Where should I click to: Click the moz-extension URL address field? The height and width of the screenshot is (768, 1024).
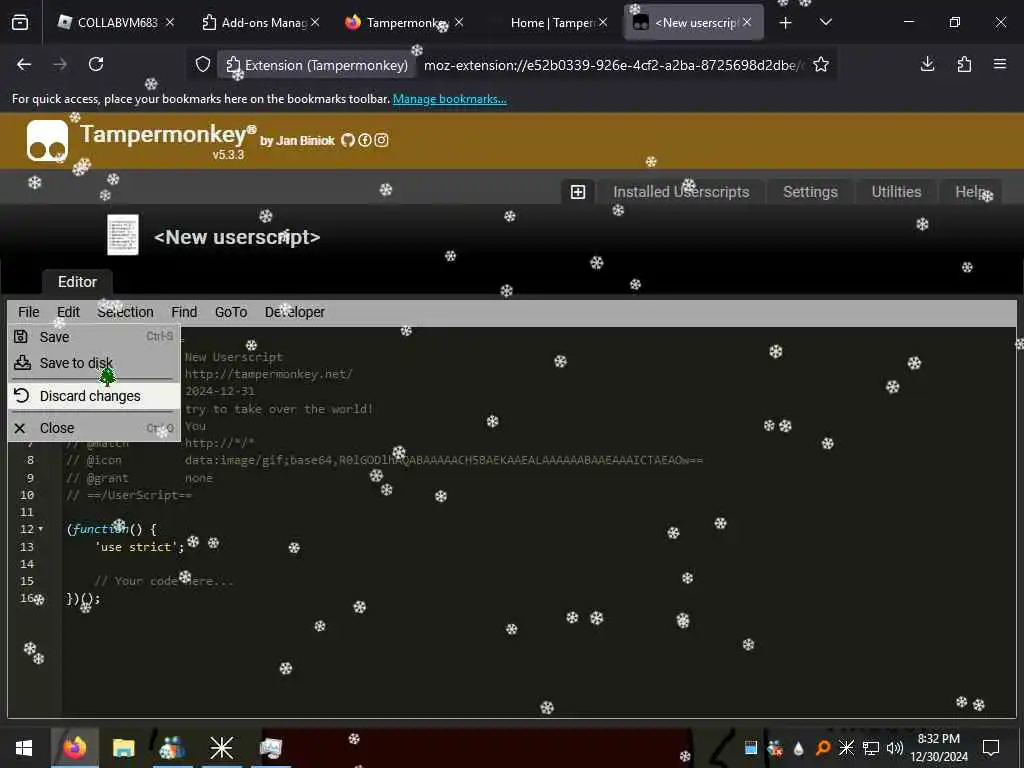pyautogui.click(x=614, y=65)
